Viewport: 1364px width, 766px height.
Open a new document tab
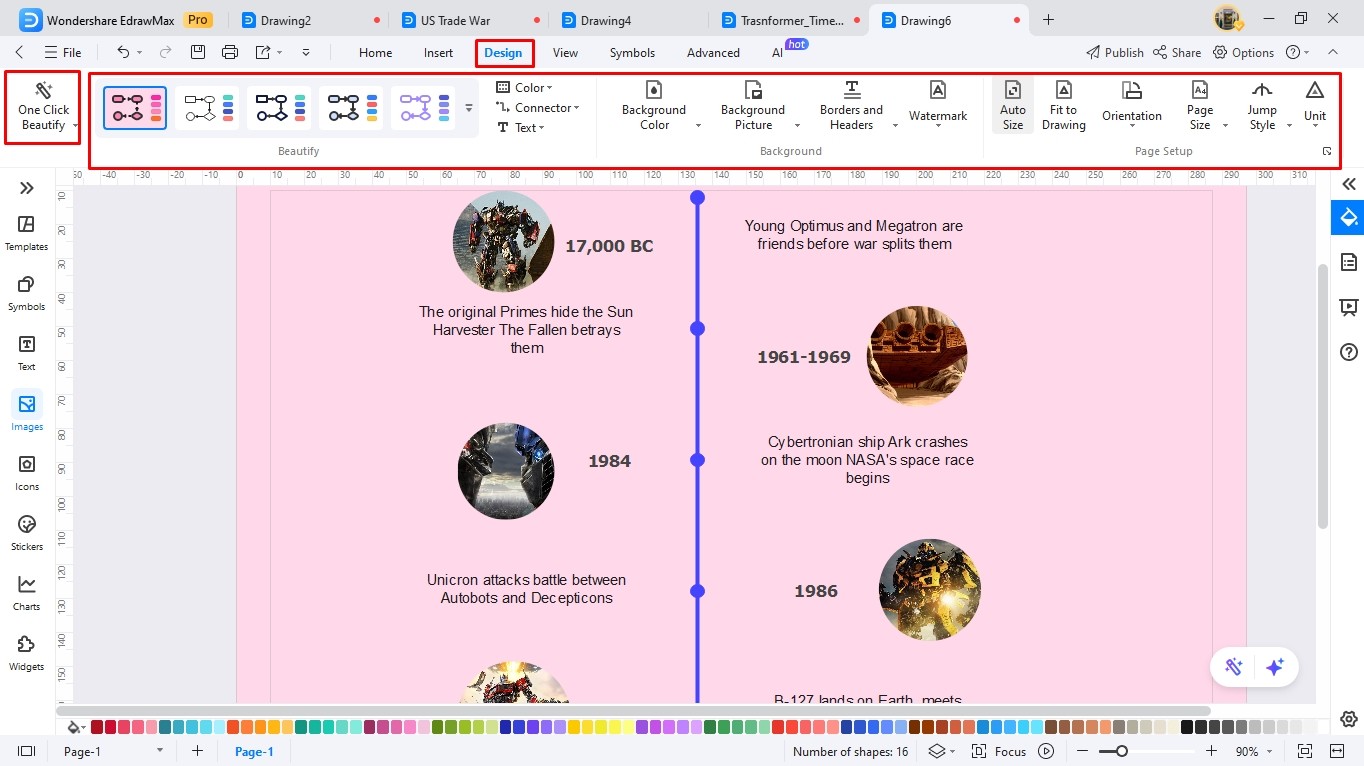pos(1048,19)
